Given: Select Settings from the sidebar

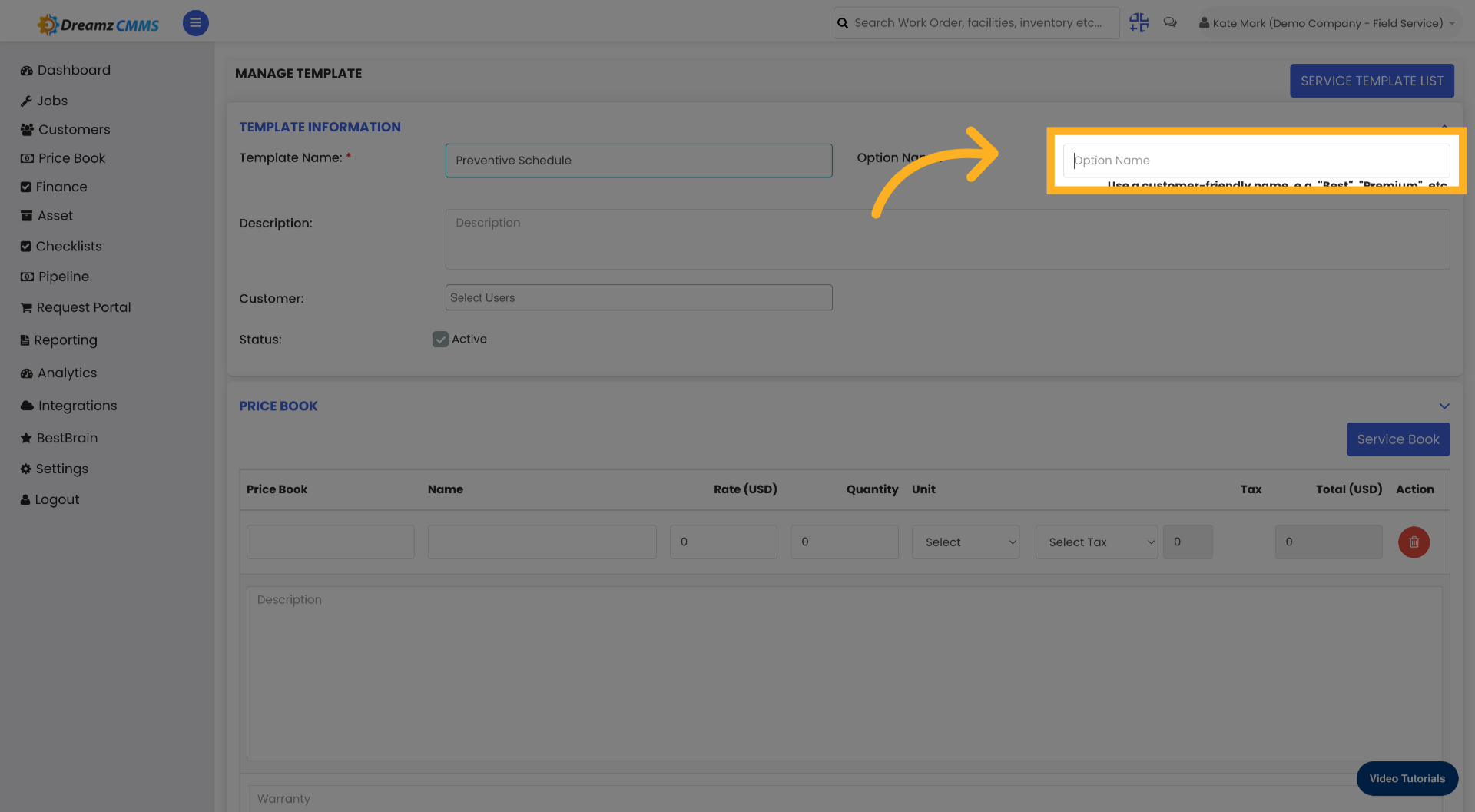Looking at the screenshot, I should pos(61,469).
